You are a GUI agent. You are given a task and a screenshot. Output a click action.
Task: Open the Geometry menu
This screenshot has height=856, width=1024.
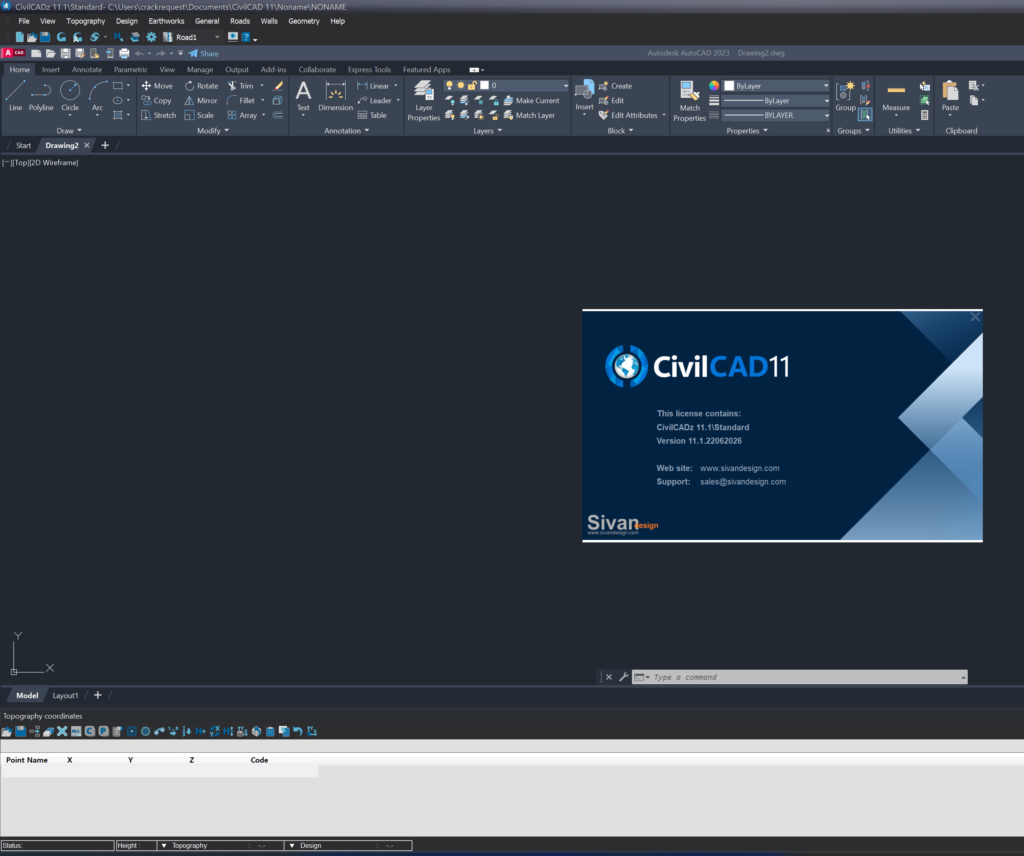pos(304,21)
